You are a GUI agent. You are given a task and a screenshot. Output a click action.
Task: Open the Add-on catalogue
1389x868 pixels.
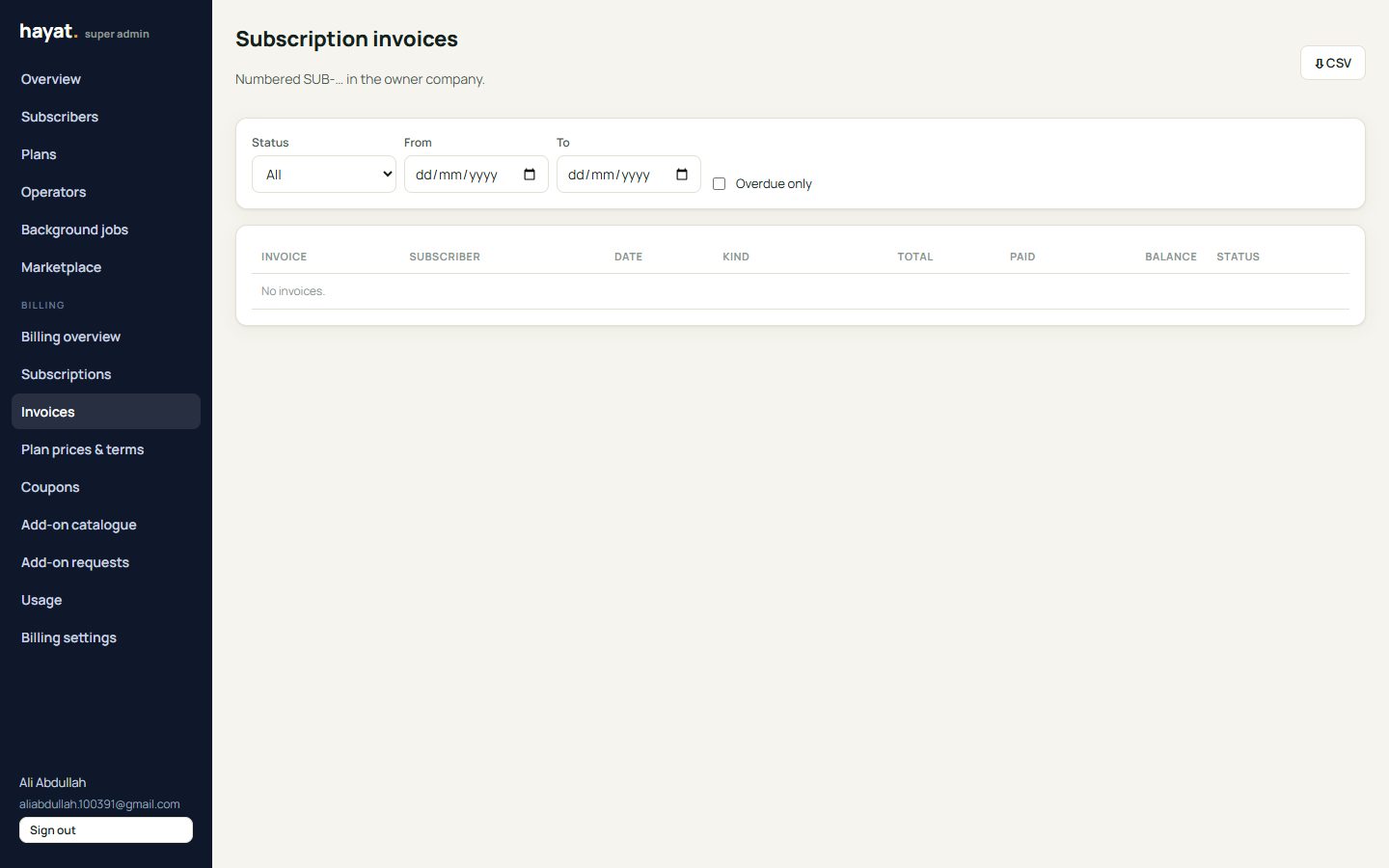click(106, 525)
